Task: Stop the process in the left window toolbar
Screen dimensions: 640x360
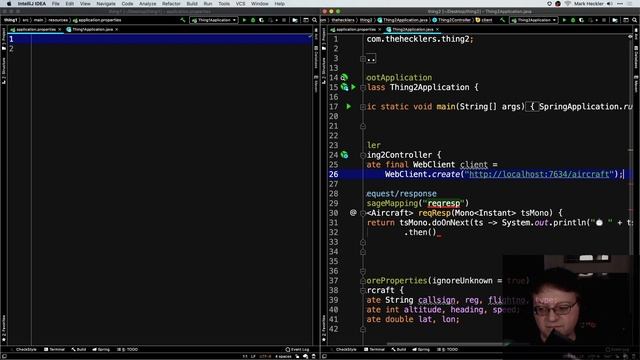Action: pyautogui.click(x=284, y=20)
